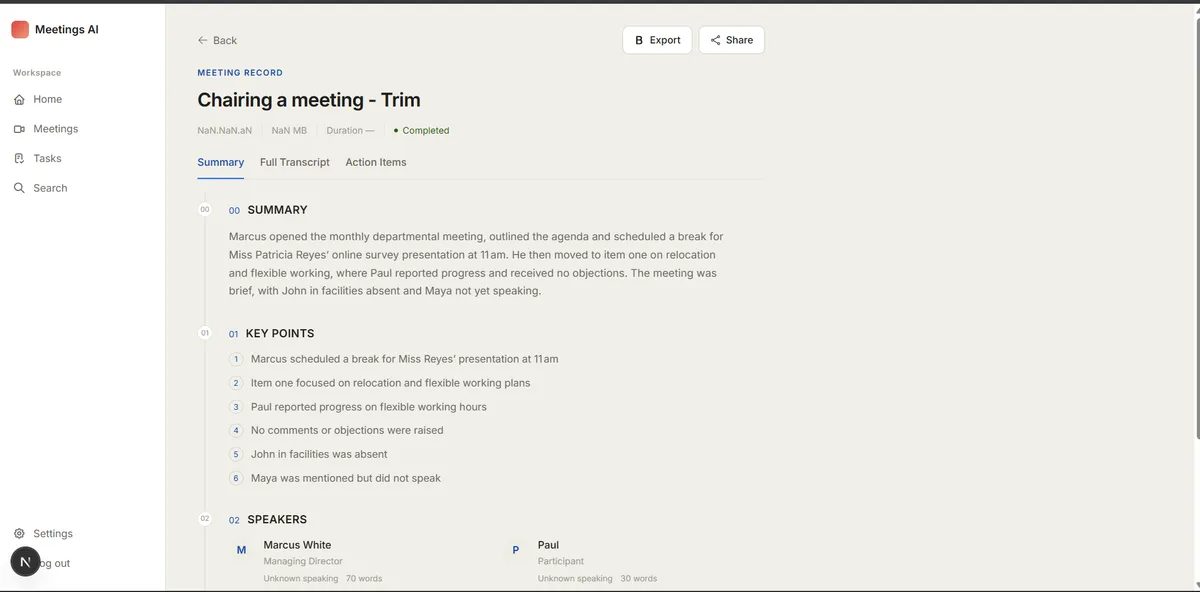Click the 00 timeline marker

pos(205,210)
